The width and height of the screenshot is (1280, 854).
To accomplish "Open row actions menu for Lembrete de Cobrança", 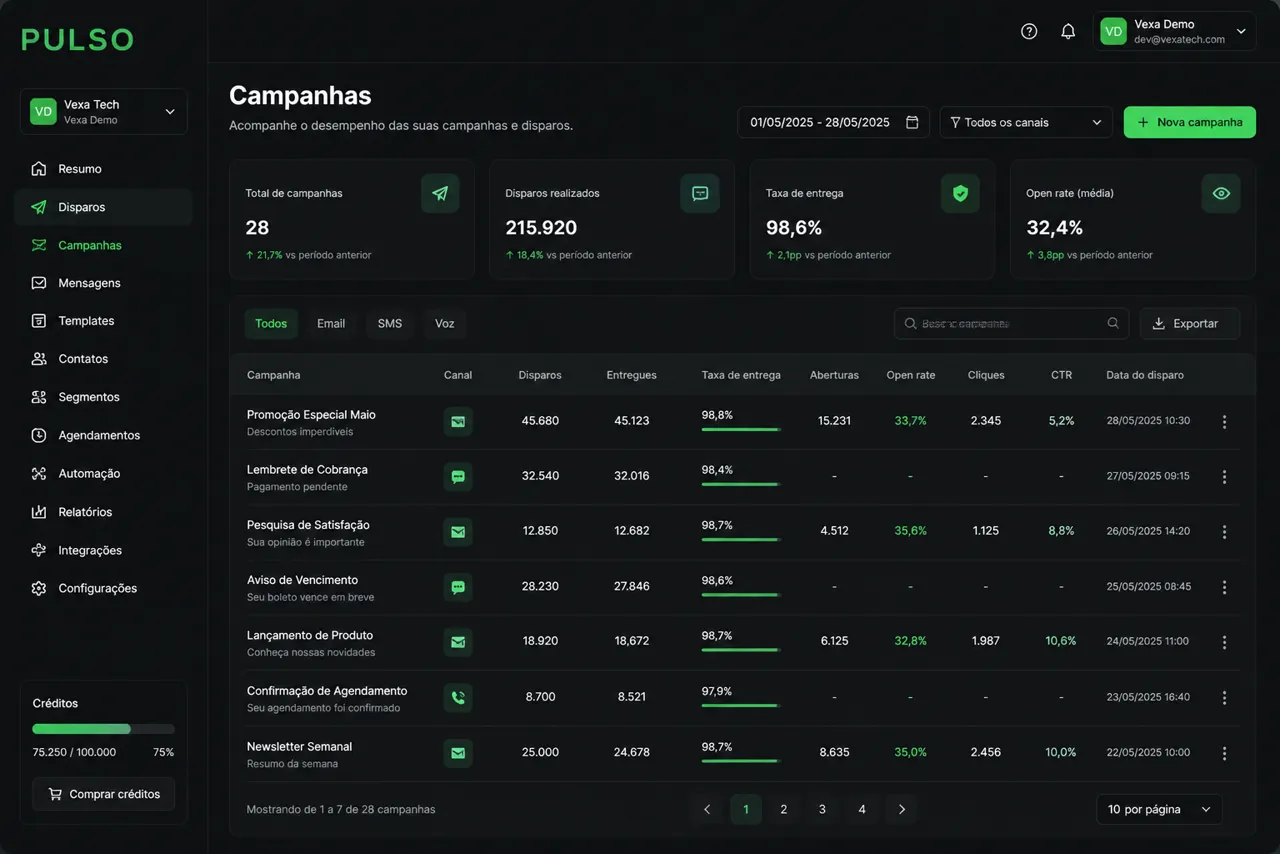I will 1224,477.
